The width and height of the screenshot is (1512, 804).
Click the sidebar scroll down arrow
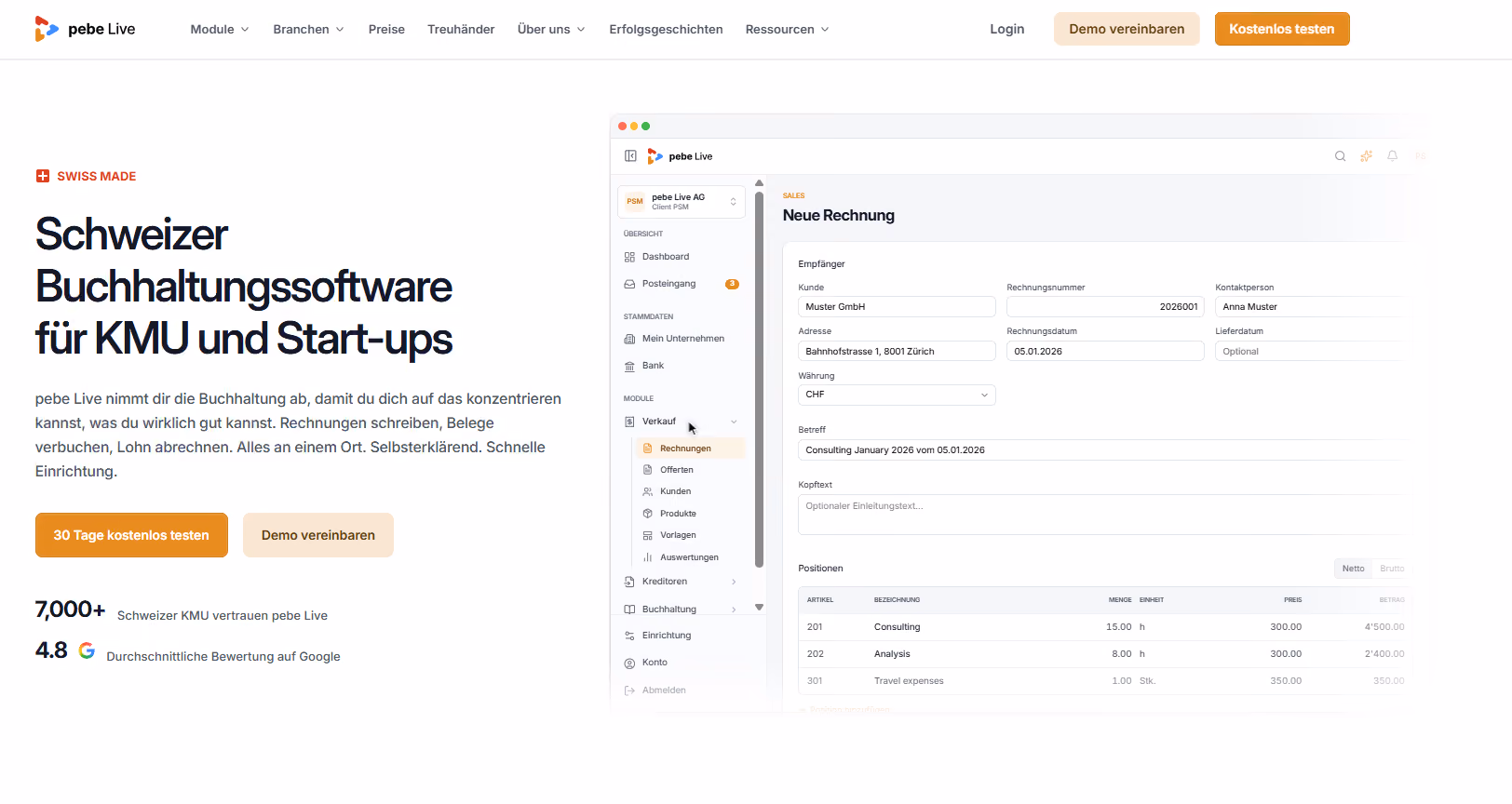(x=759, y=607)
